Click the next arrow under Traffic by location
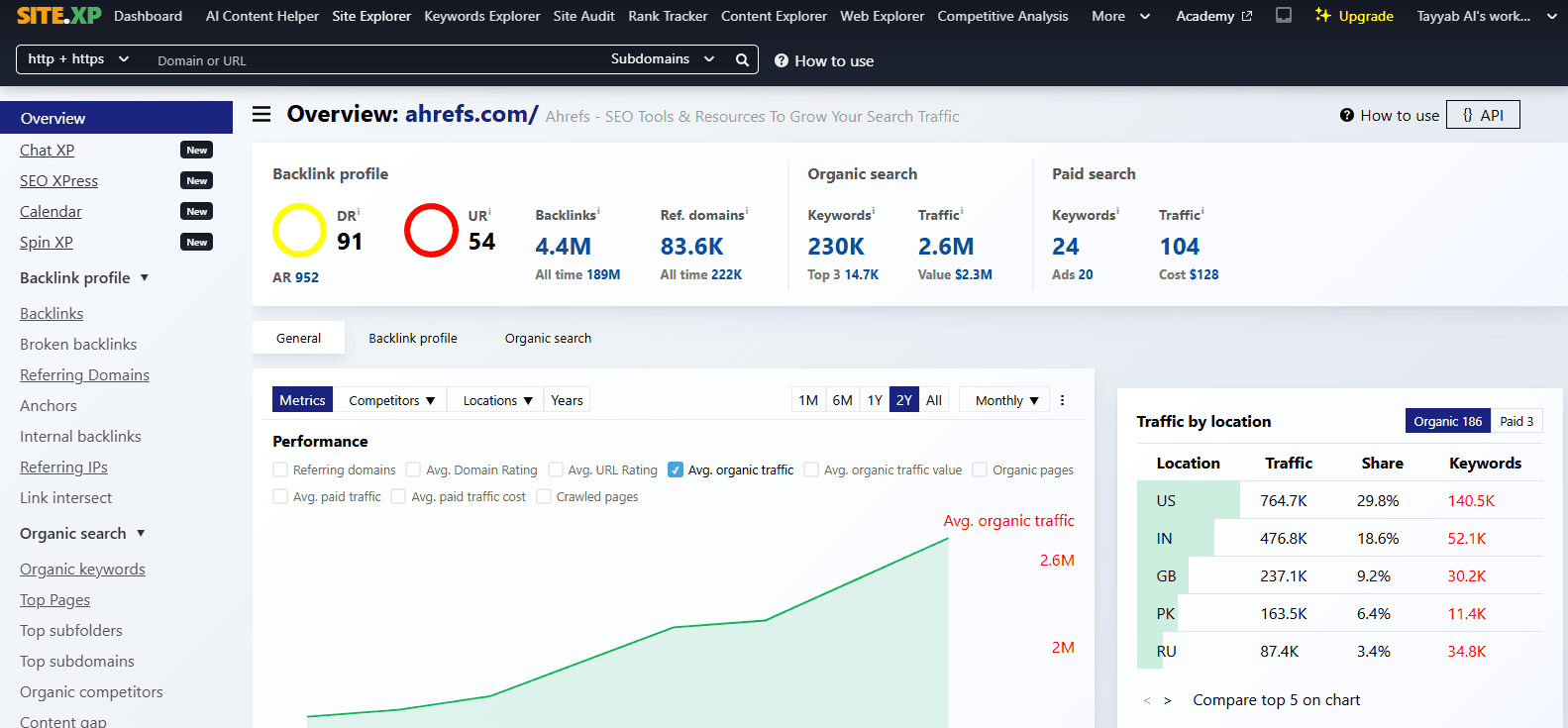Viewport: 1568px width, 728px height. click(1168, 700)
